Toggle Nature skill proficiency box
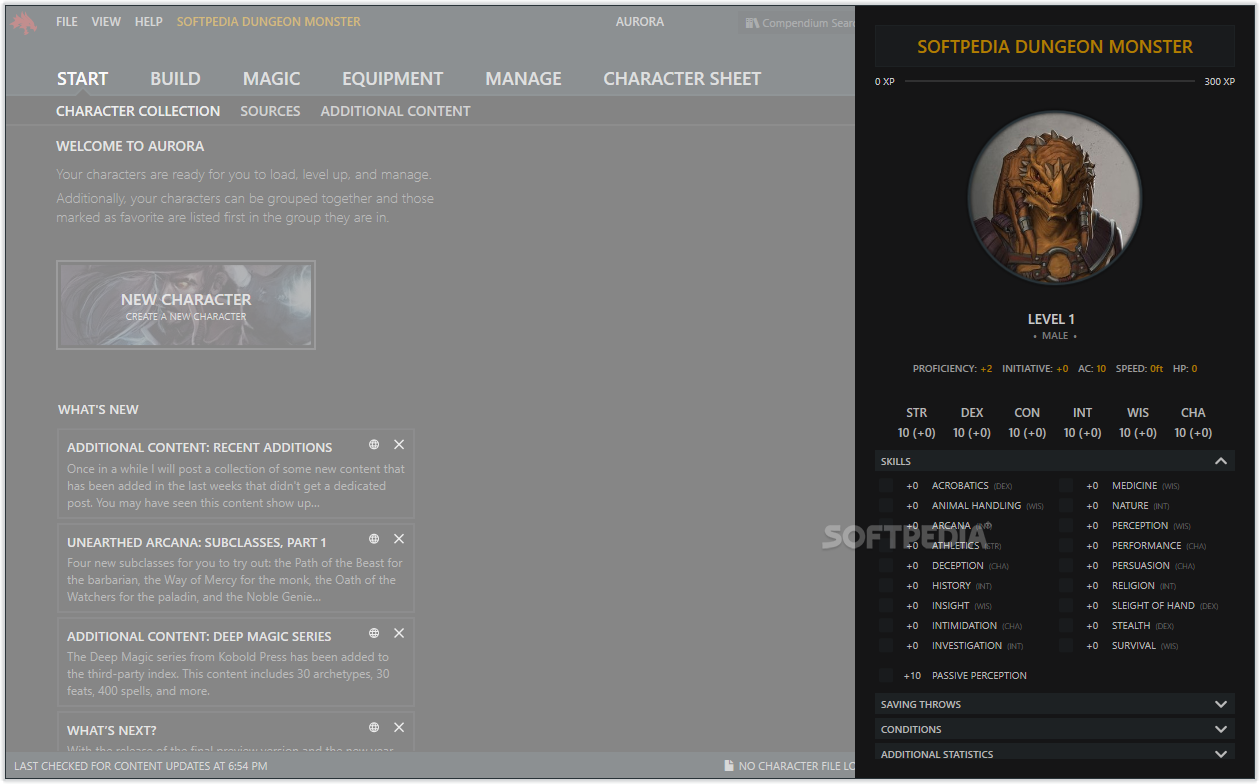Screen dimensions: 1260x784 pos(1066,505)
